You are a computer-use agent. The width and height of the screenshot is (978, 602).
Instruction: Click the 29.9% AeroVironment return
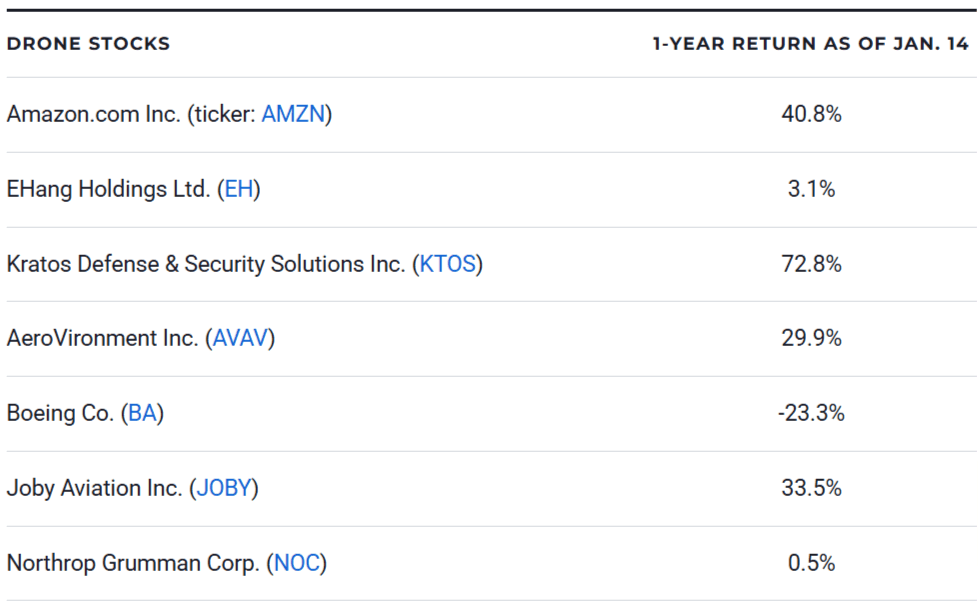click(811, 339)
